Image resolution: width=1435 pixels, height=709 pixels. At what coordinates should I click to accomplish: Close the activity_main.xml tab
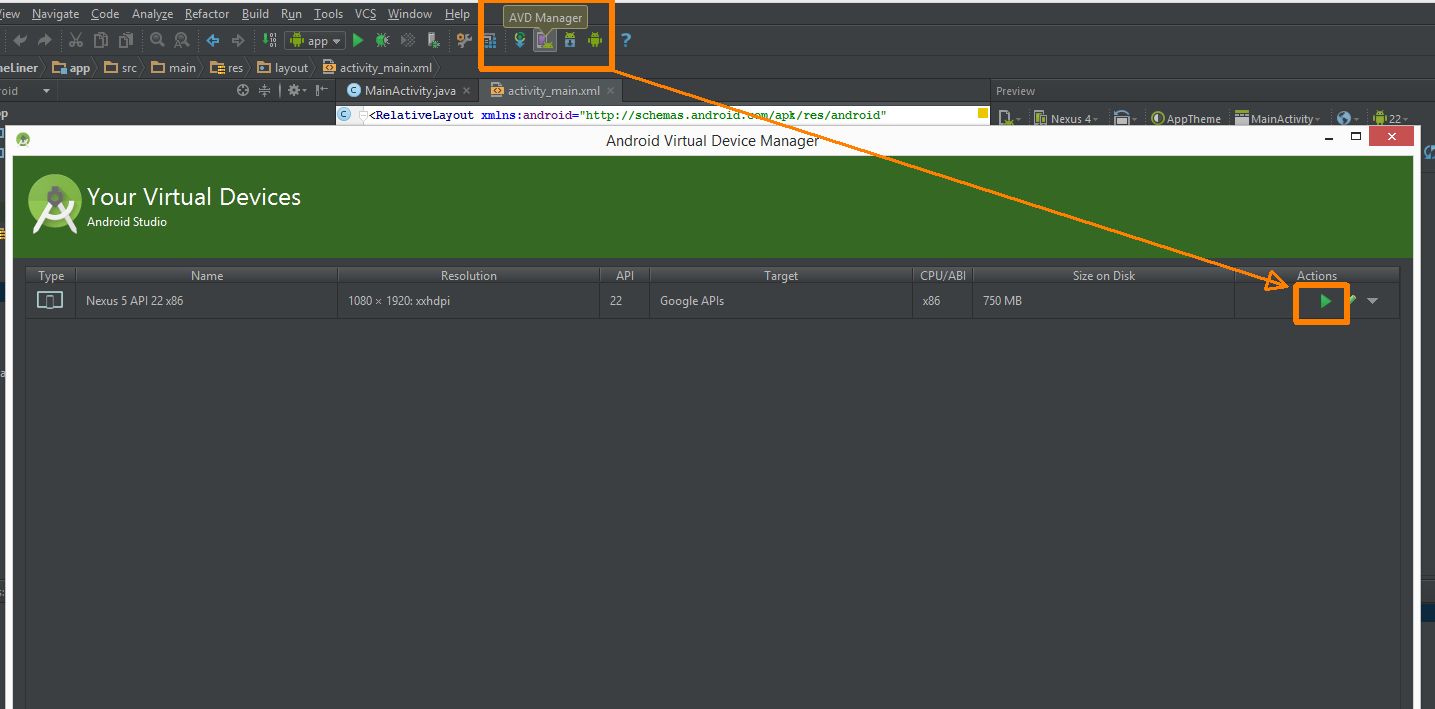coord(610,91)
